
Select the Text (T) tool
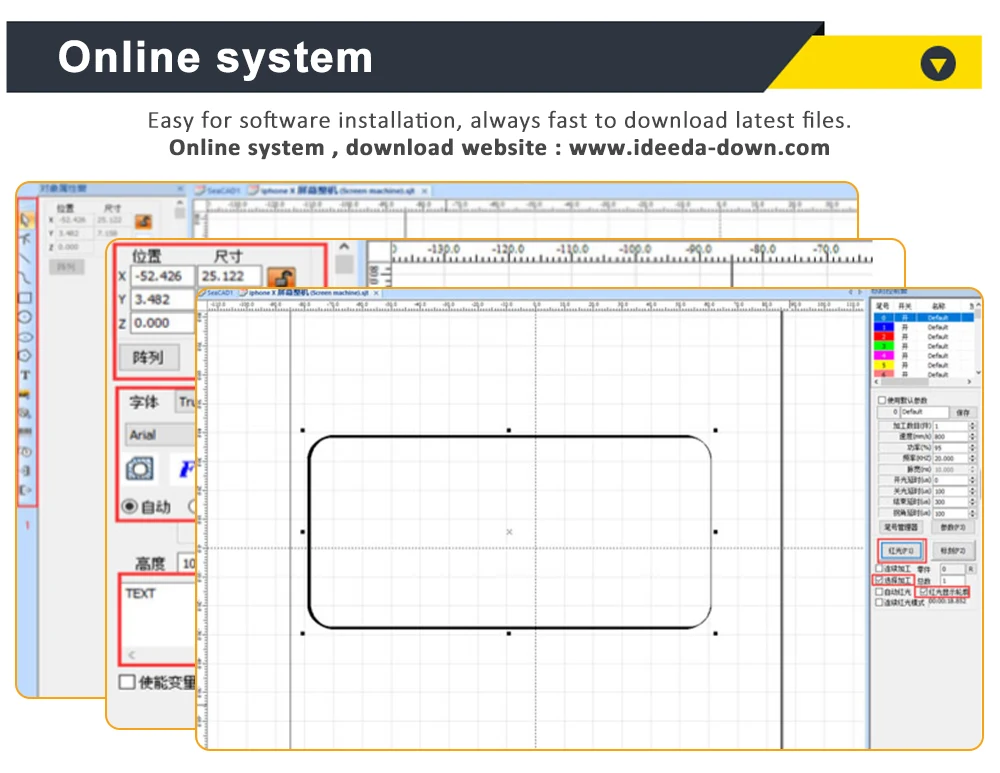[26, 375]
